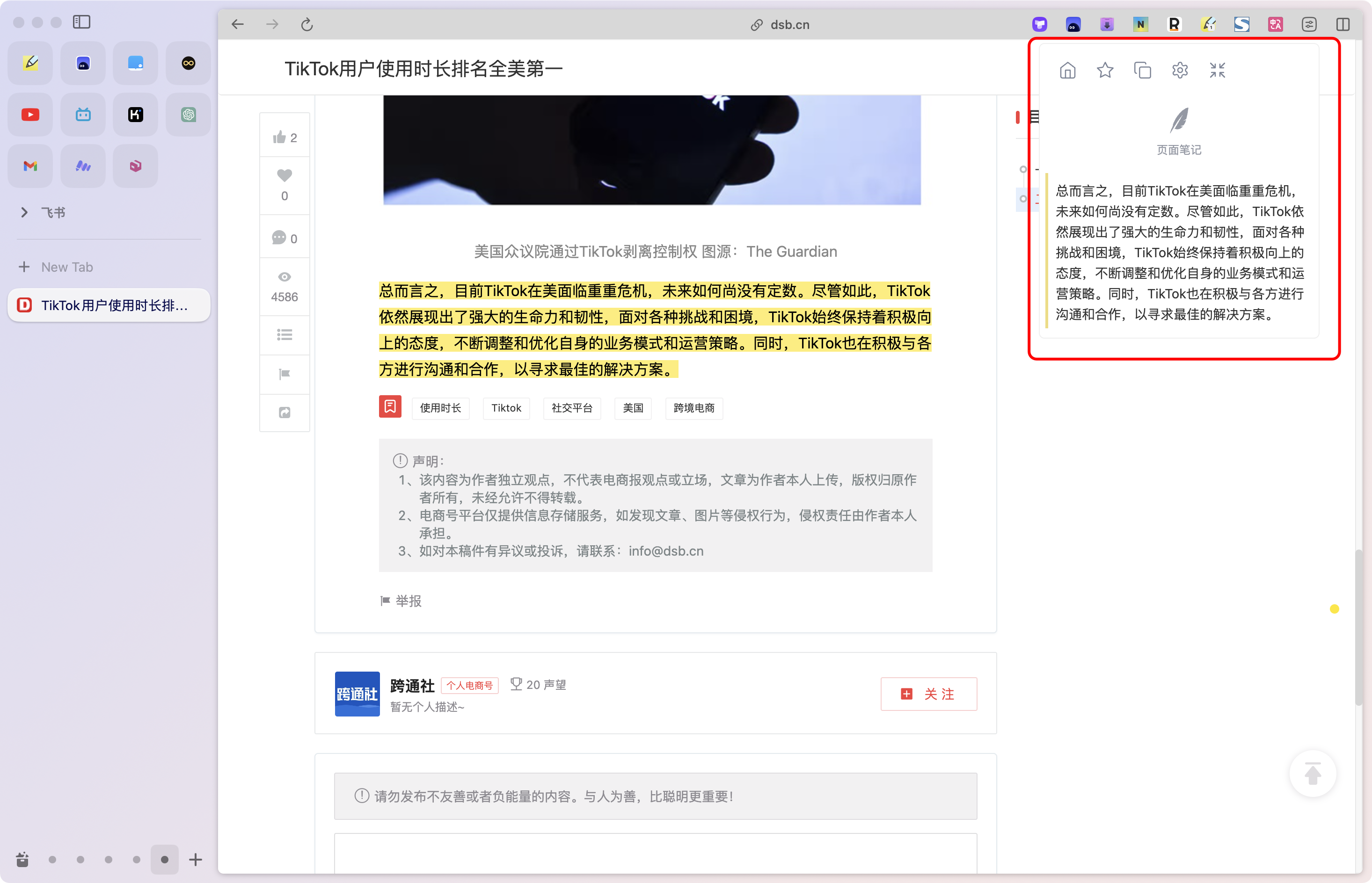Click the black R extension icon
This screenshot has height=883, width=1372.
point(1174,24)
